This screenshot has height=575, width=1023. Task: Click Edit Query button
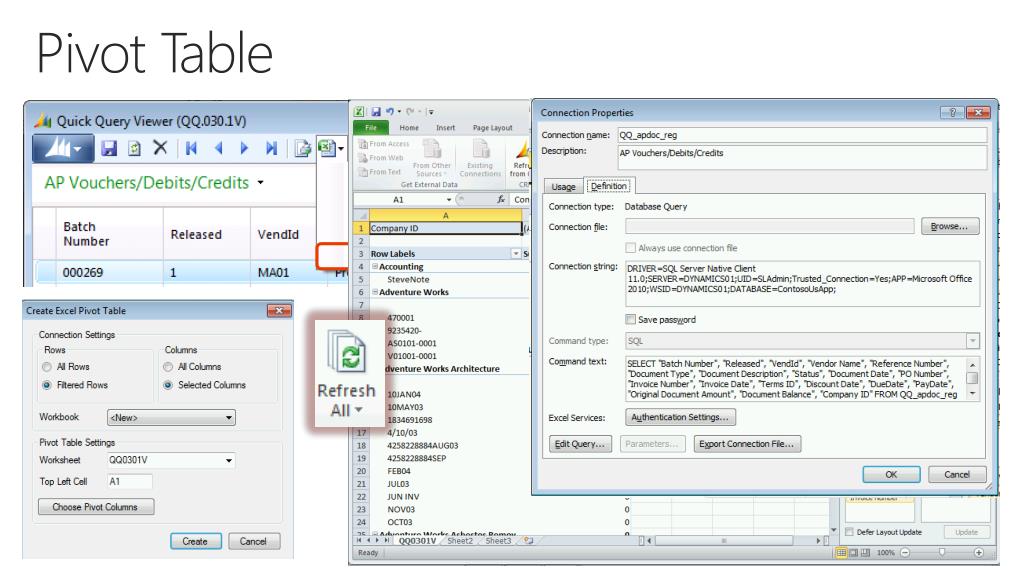580,444
